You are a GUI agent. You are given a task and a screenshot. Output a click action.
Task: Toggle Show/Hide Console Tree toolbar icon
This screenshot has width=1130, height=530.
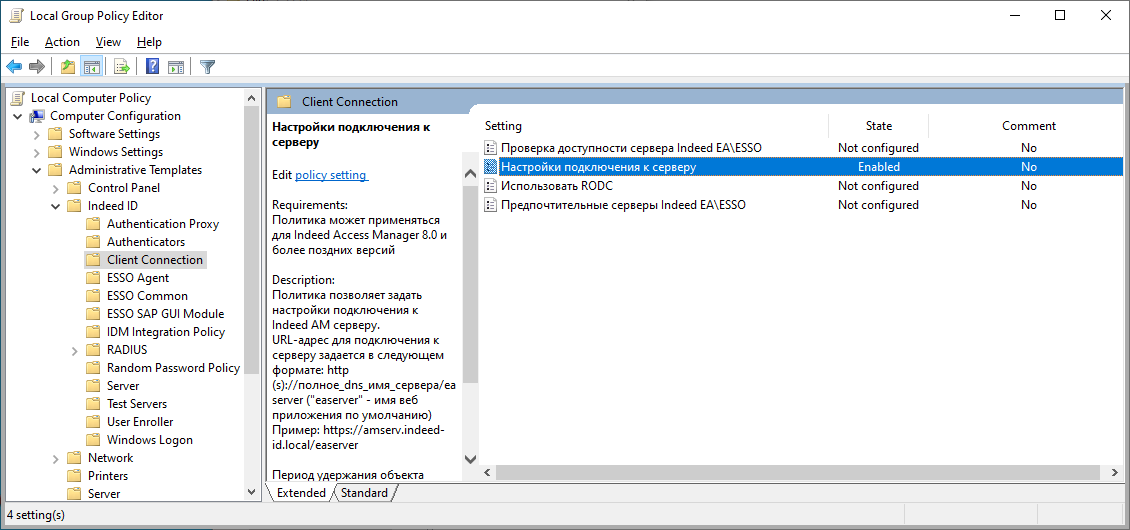tap(91, 67)
